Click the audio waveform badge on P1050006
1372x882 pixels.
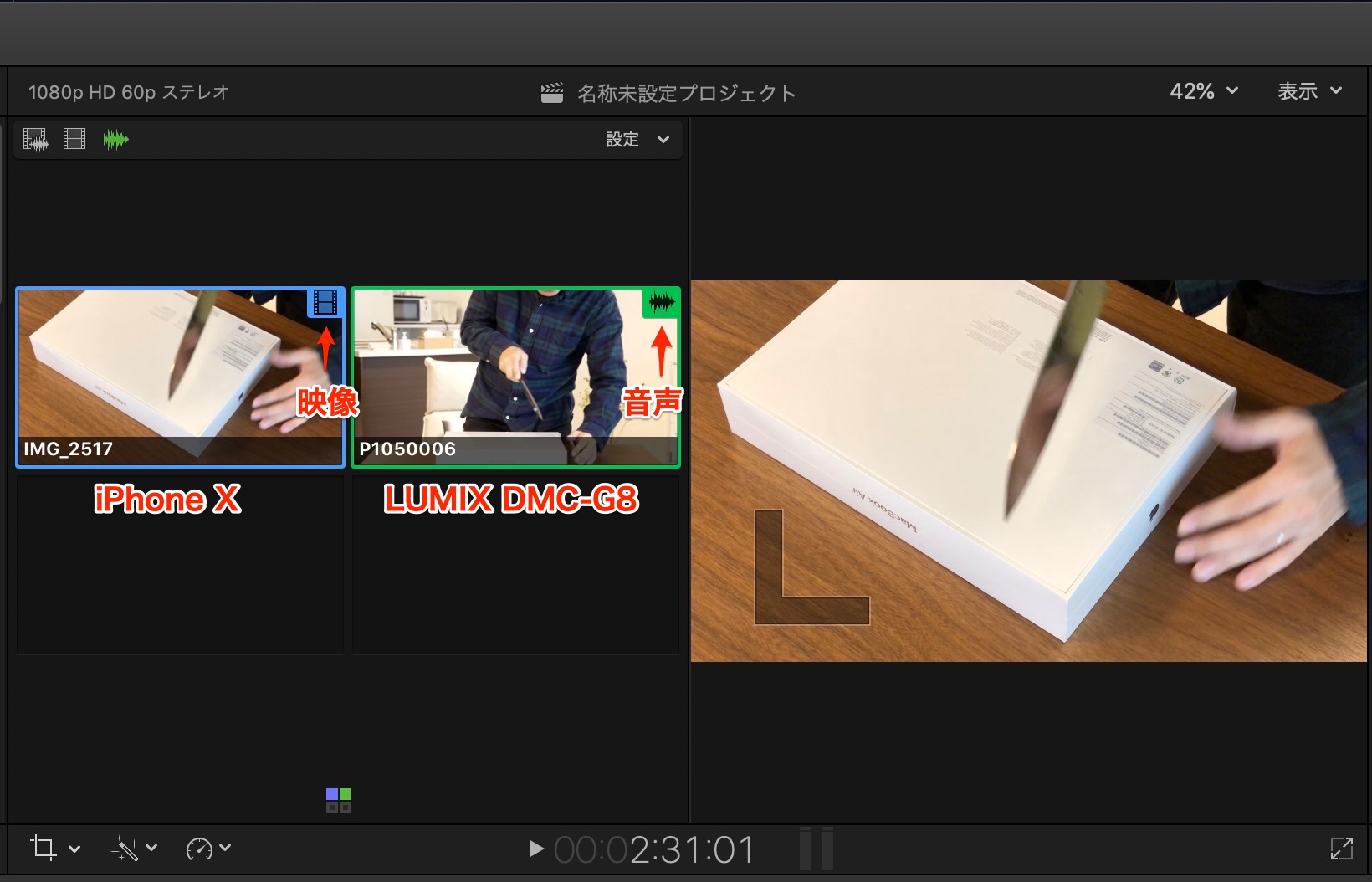pyautogui.click(x=661, y=302)
